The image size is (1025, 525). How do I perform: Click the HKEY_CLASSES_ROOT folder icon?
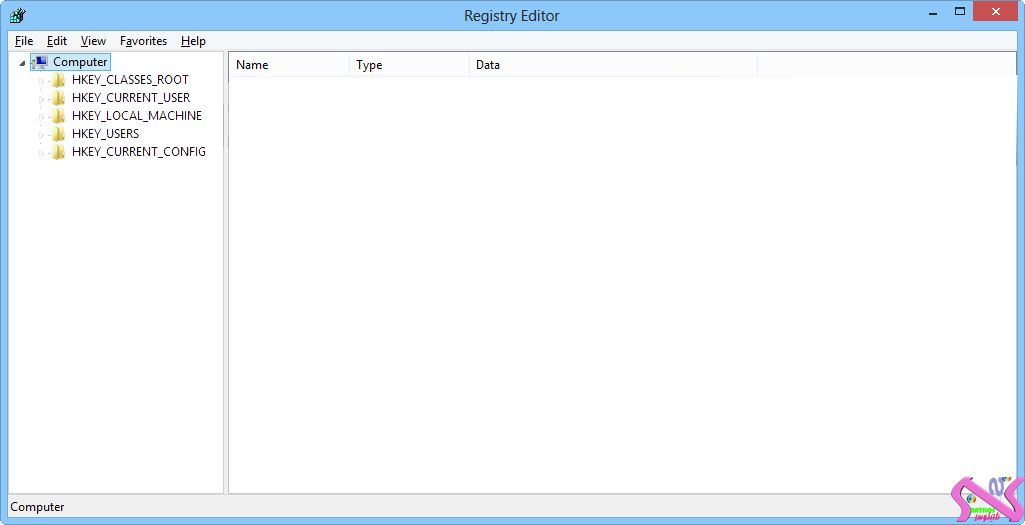tap(59, 80)
